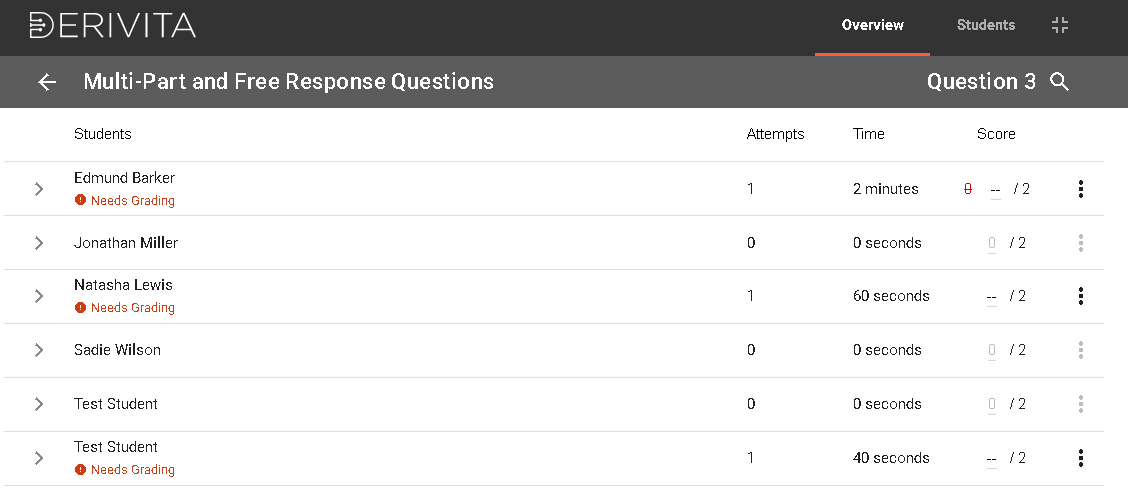Screen dimensions: 1128x489
Task: Expand Edmund Barker's row
Action: tap(39, 189)
